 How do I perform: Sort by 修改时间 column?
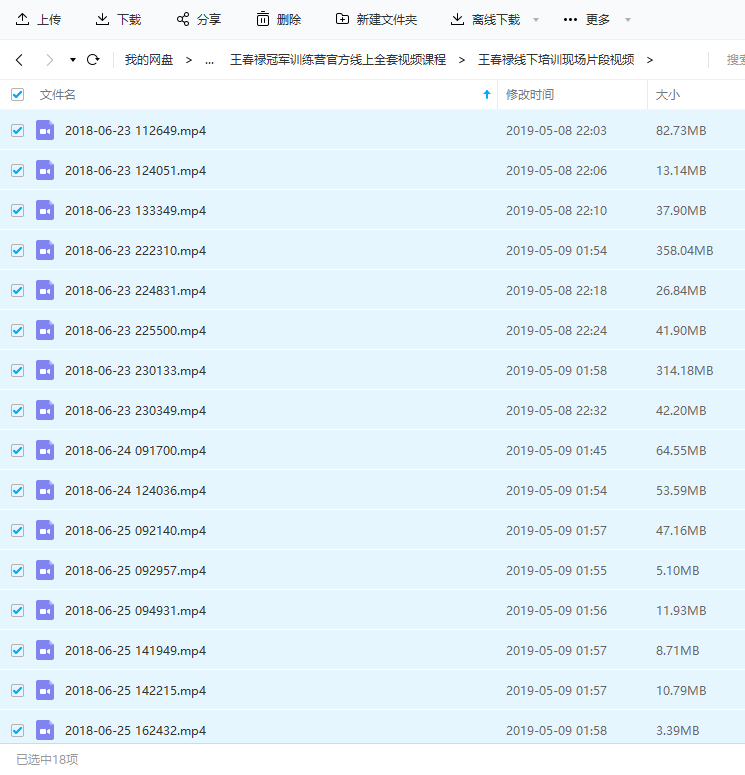tap(529, 94)
